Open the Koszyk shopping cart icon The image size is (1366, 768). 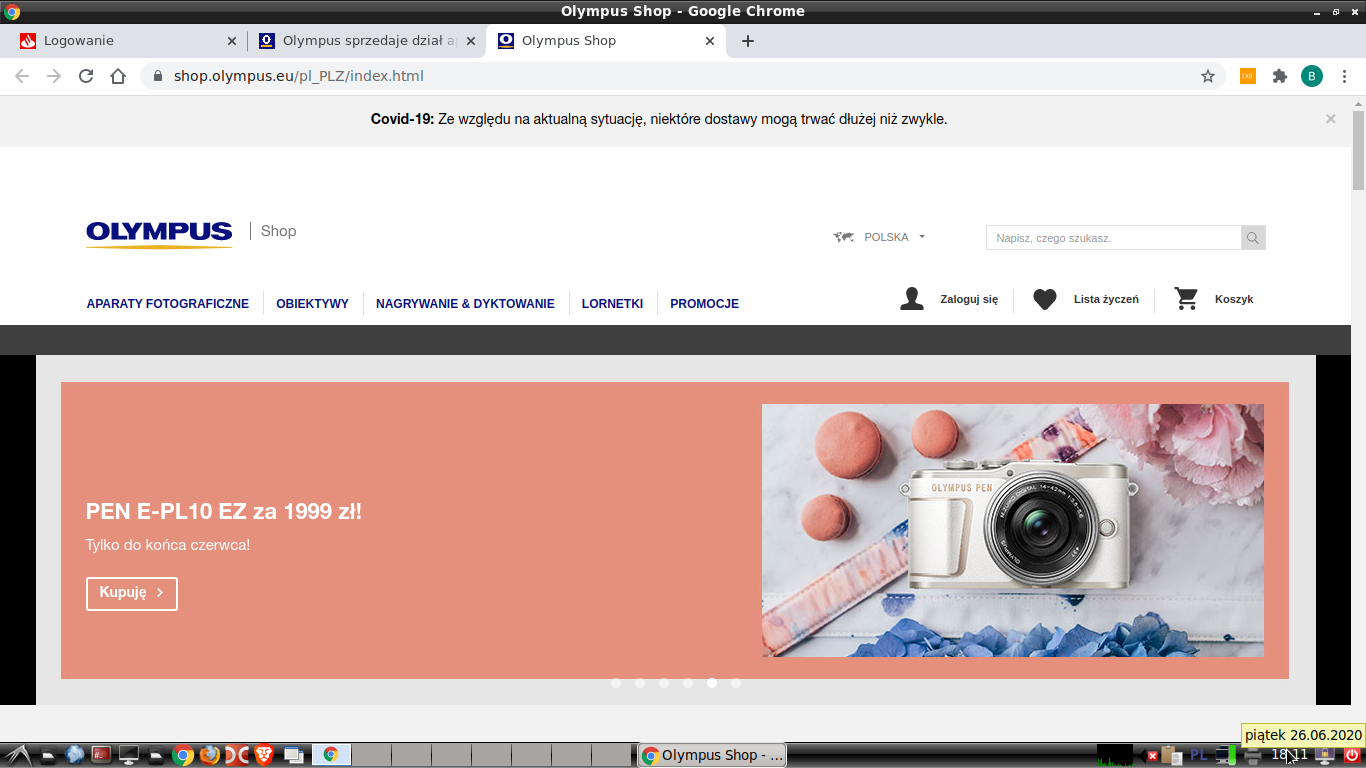click(1186, 299)
